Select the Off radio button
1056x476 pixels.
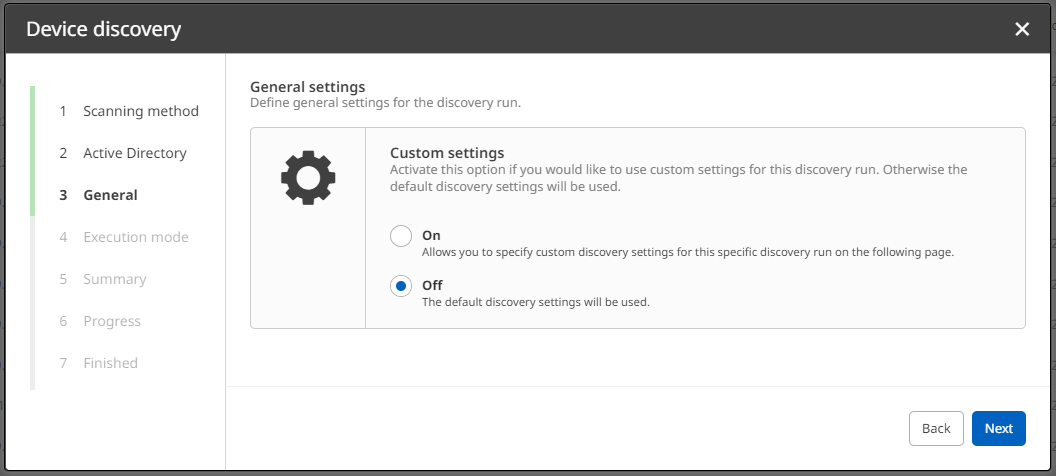[x=401, y=286]
